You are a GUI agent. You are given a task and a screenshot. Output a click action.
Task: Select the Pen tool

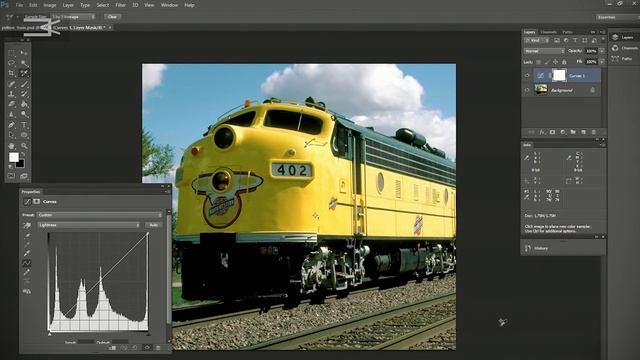(11, 125)
